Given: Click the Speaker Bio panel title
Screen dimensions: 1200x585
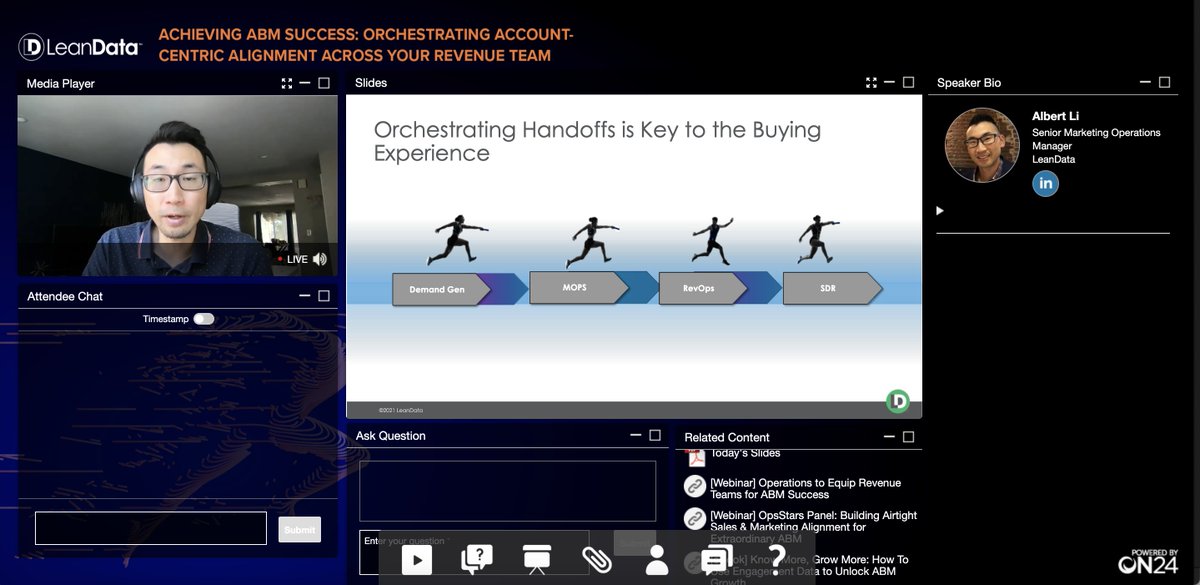Looking at the screenshot, I should [969, 82].
